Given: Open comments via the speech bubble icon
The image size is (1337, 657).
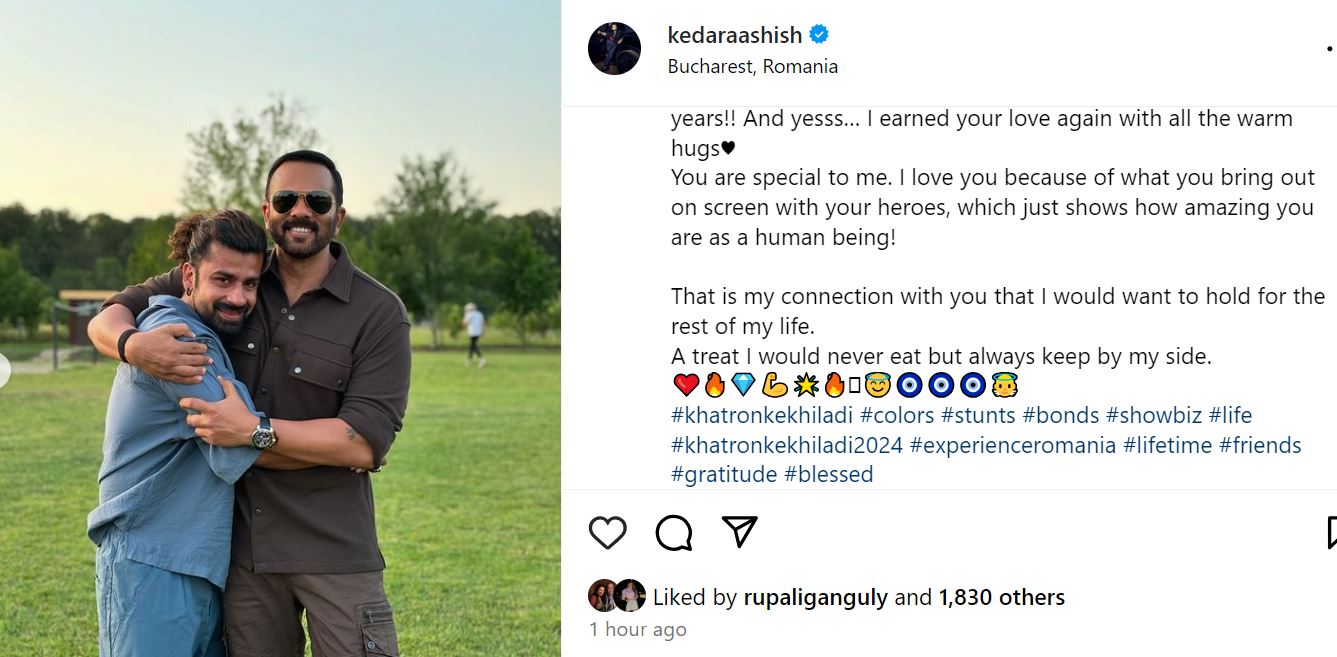Looking at the screenshot, I should click(x=673, y=532).
